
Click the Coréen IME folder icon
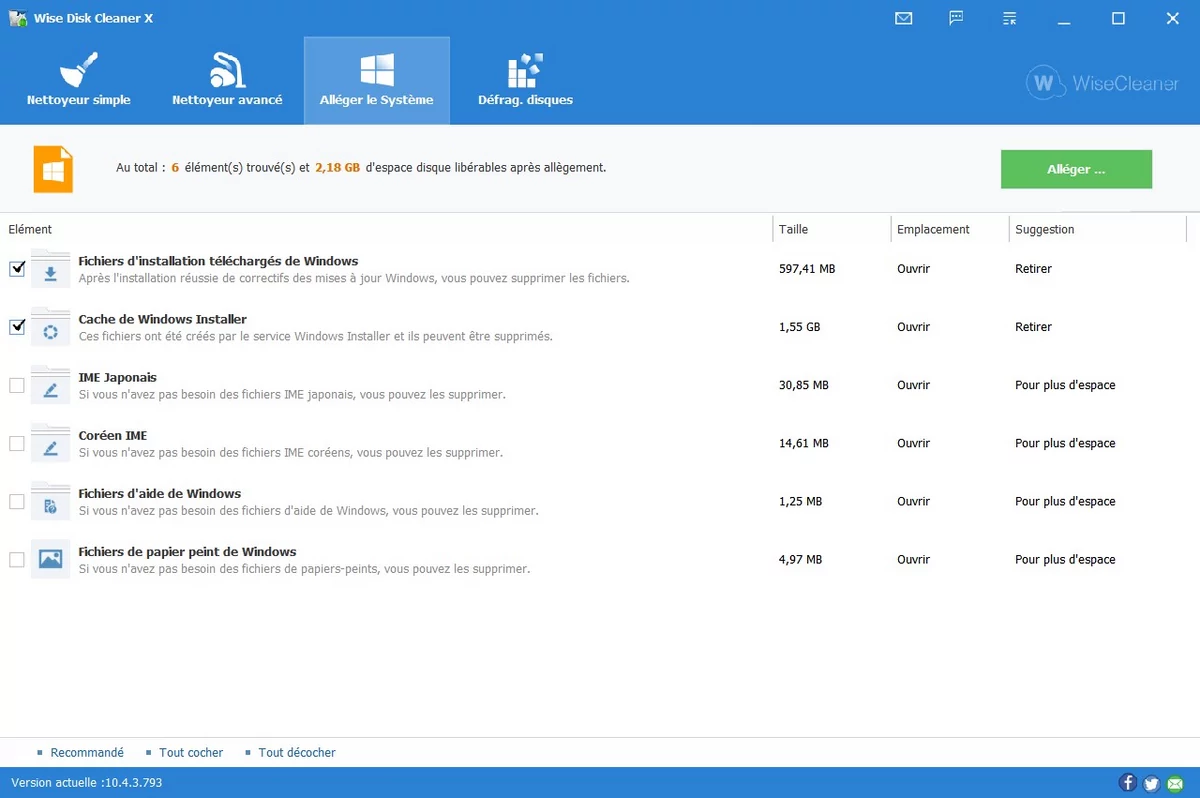pos(50,443)
